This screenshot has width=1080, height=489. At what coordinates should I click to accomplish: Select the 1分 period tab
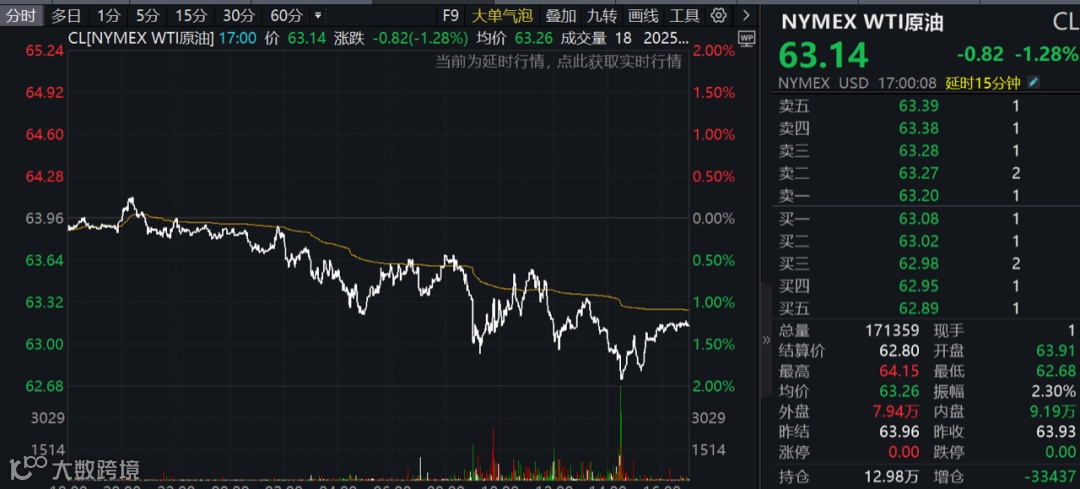click(107, 15)
